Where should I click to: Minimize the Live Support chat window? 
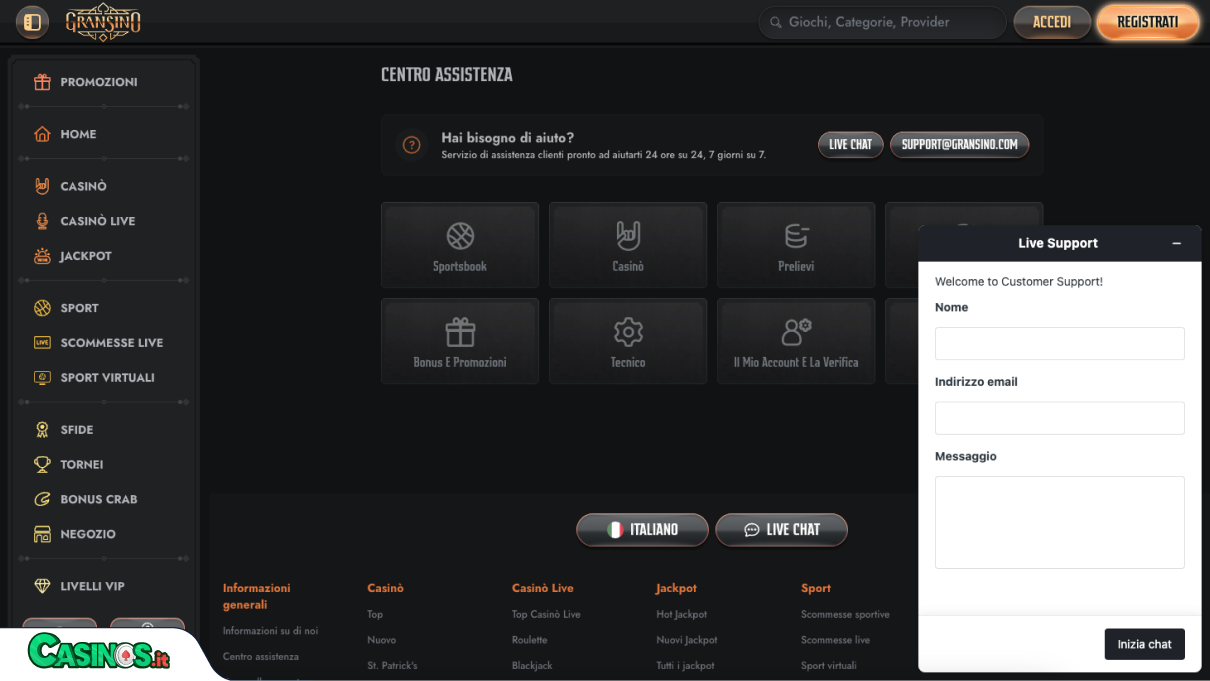coord(1176,243)
